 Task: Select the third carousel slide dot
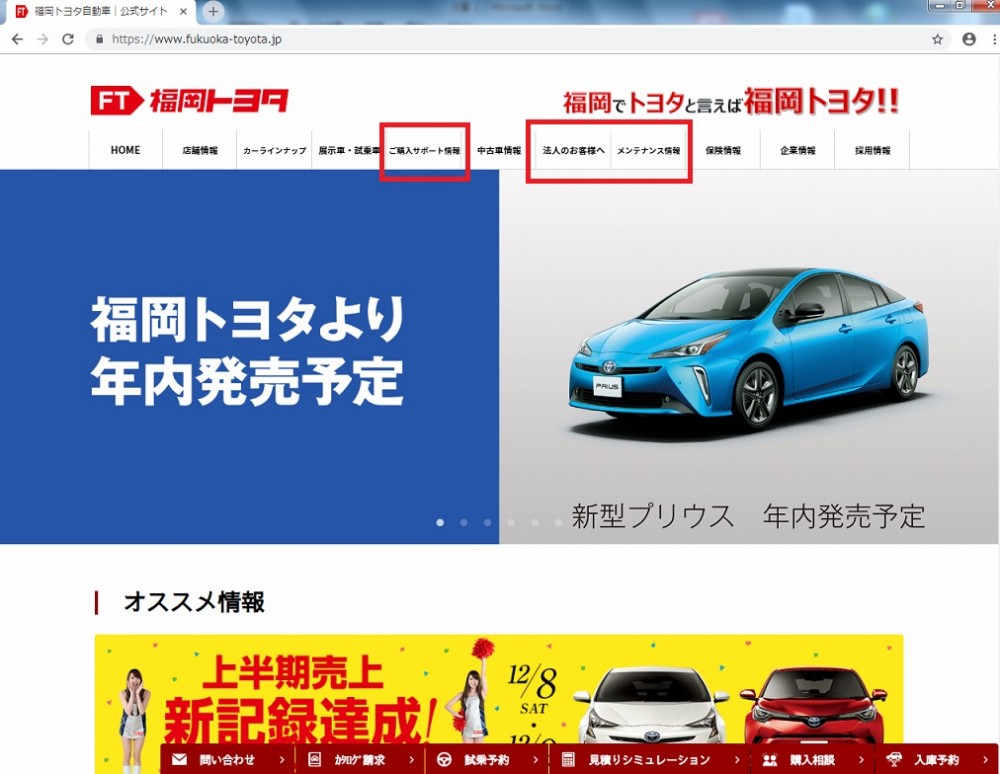pos(487,522)
